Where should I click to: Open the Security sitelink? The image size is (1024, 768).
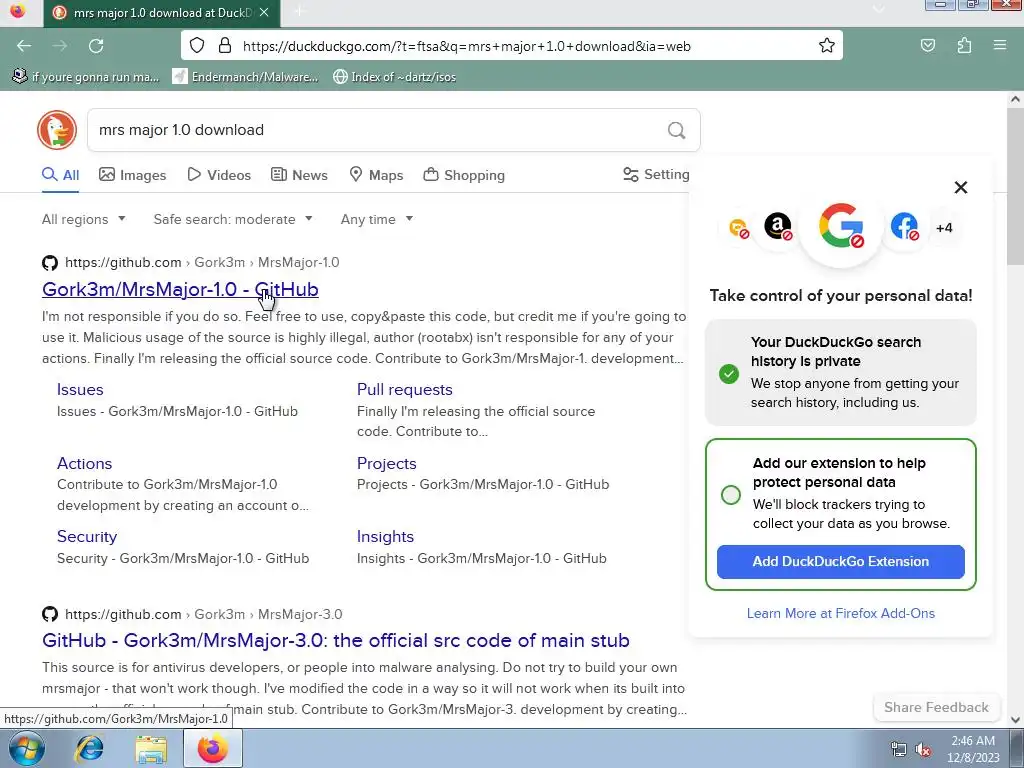[87, 536]
